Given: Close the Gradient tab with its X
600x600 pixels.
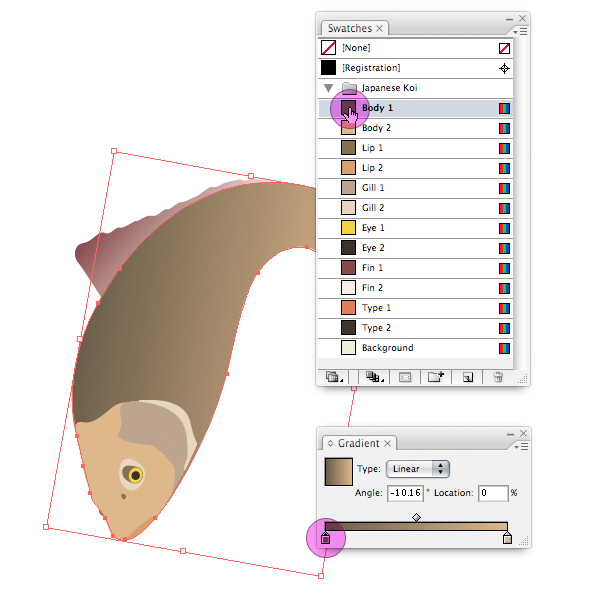Looking at the screenshot, I should (x=387, y=443).
